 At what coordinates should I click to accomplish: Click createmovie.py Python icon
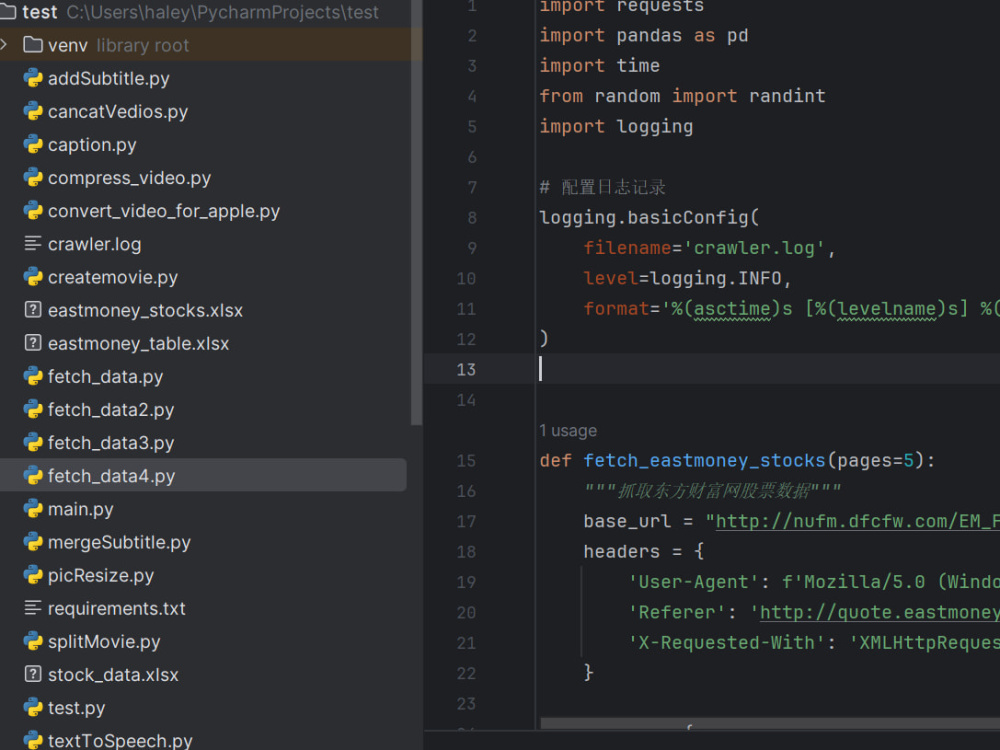point(33,277)
